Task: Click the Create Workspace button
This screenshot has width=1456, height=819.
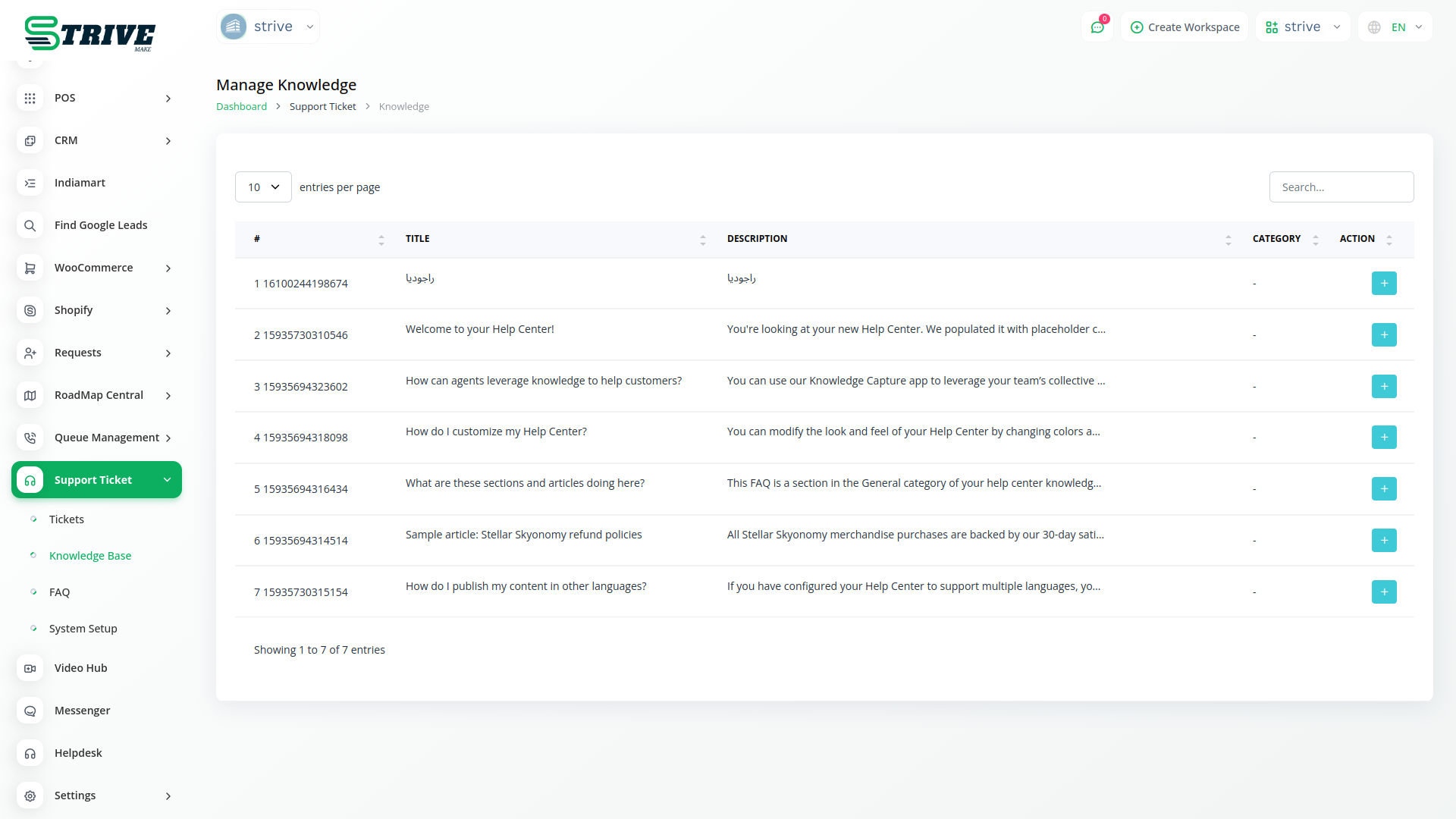Action: coord(1185,27)
